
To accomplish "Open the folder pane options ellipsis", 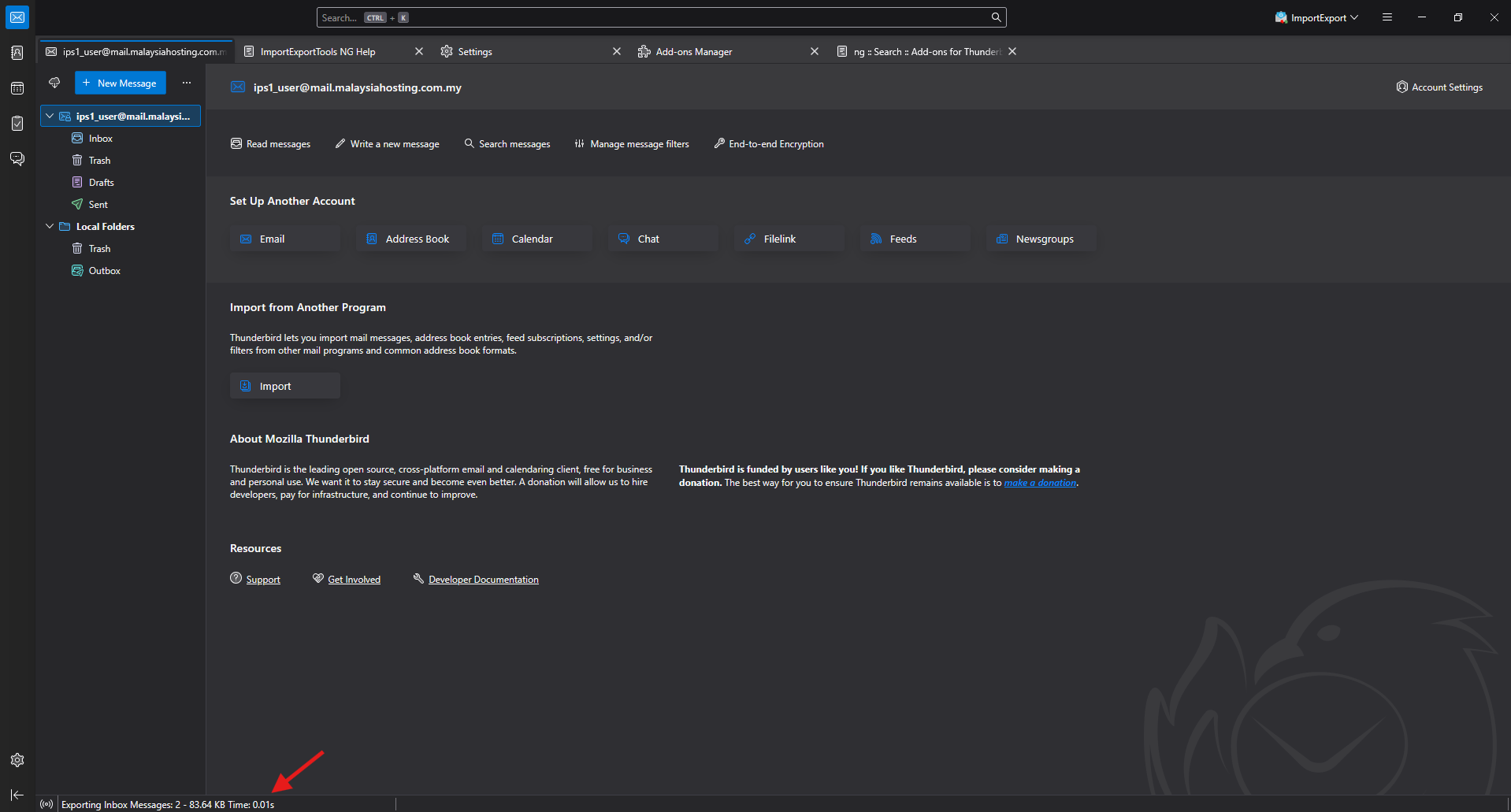I will coord(187,83).
